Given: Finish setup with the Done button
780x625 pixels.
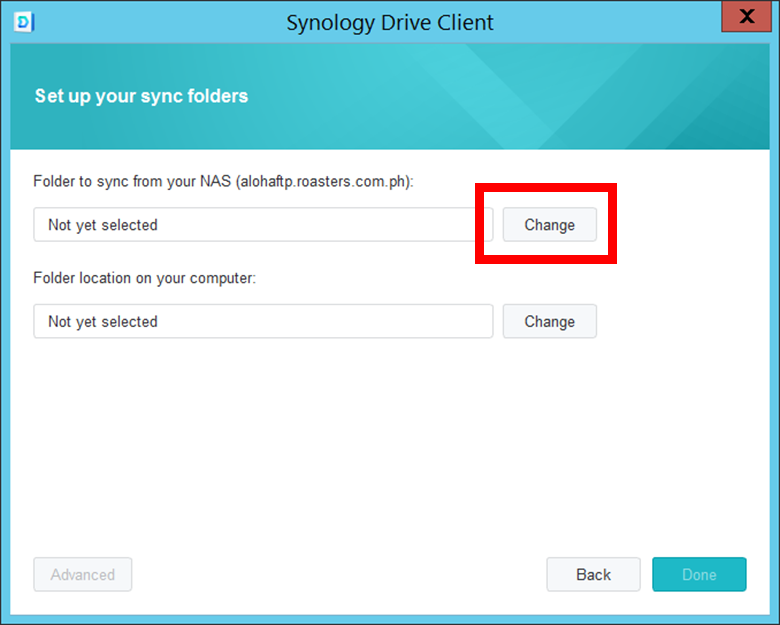Looking at the screenshot, I should pos(699,575).
